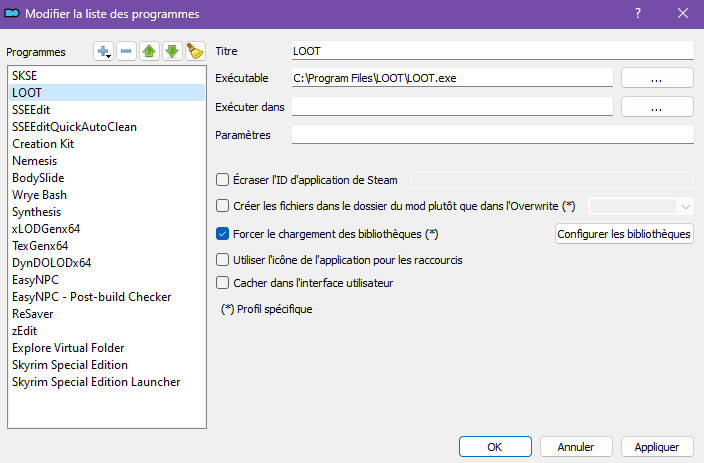Uncheck Forcer le chargement des bibliothèques
The image size is (704, 463).
click(222, 234)
